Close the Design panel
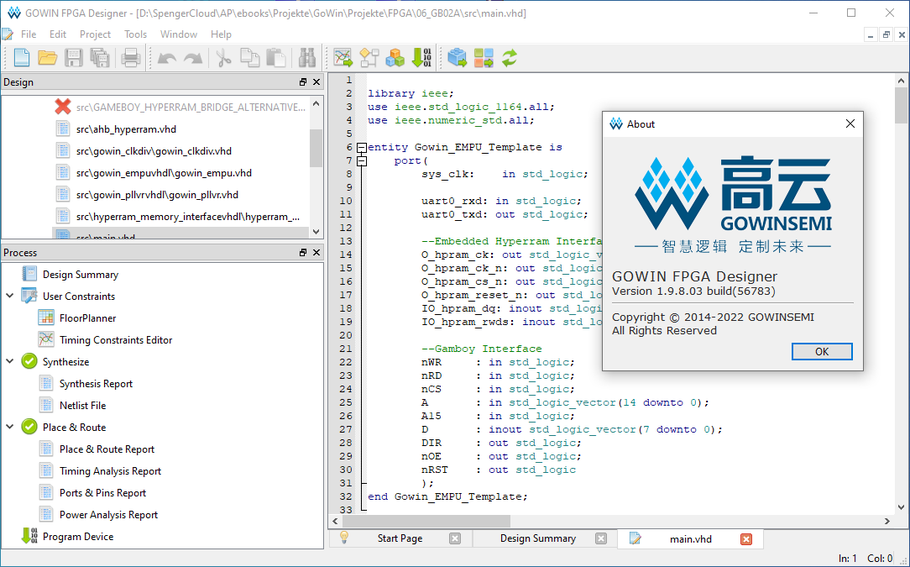Image resolution: width=910 pixels, height=567 pixels. coord(316,82)
